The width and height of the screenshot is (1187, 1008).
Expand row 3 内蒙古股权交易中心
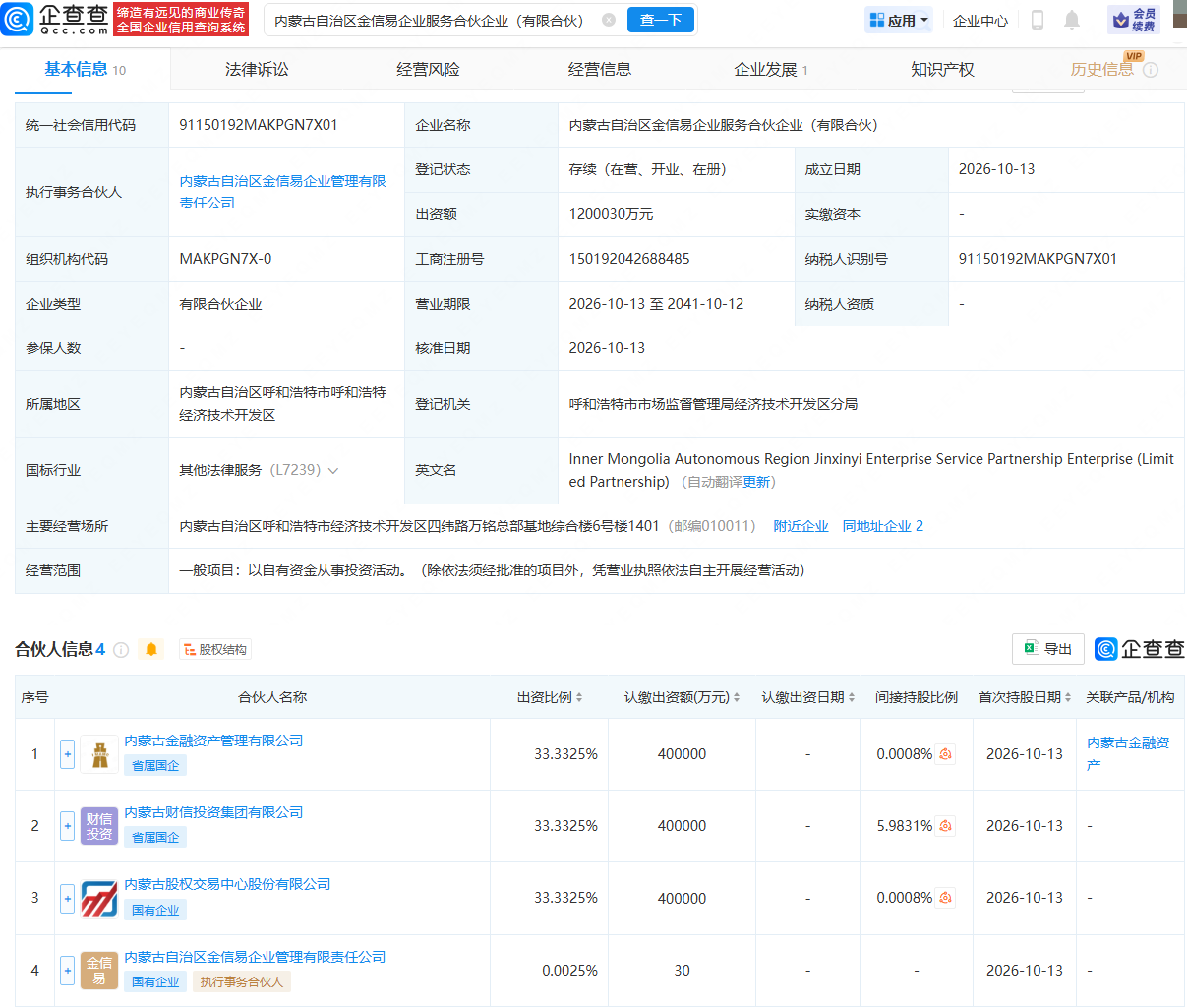tap(67, 898)
